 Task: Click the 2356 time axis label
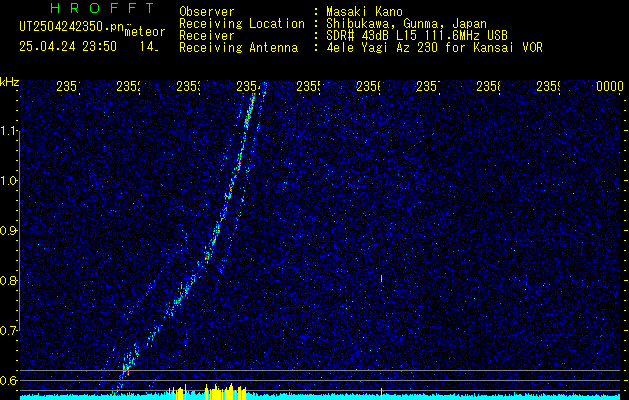point(369,86)
